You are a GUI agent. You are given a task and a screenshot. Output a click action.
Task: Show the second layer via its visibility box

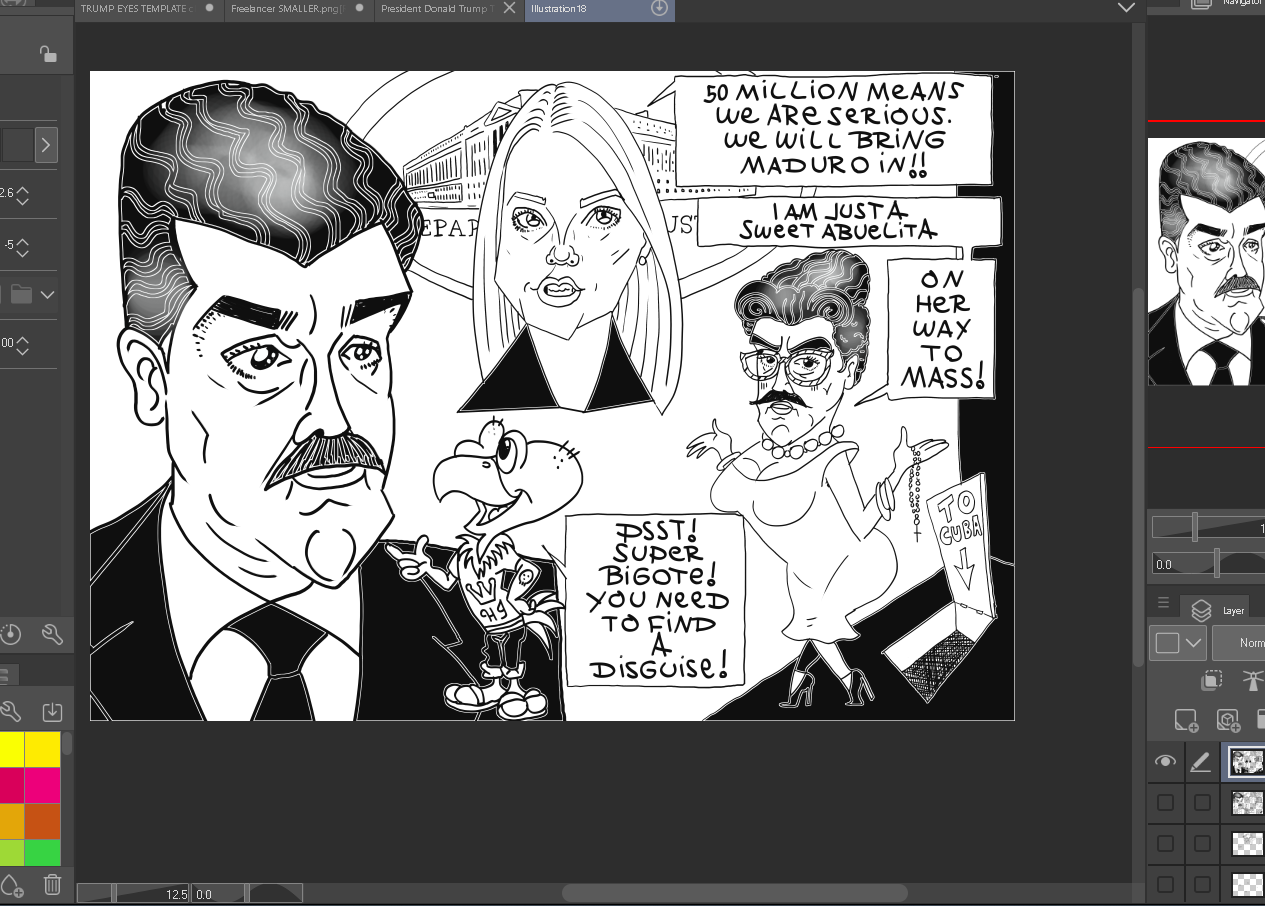pyautogui.click(x=1165, y=802)
